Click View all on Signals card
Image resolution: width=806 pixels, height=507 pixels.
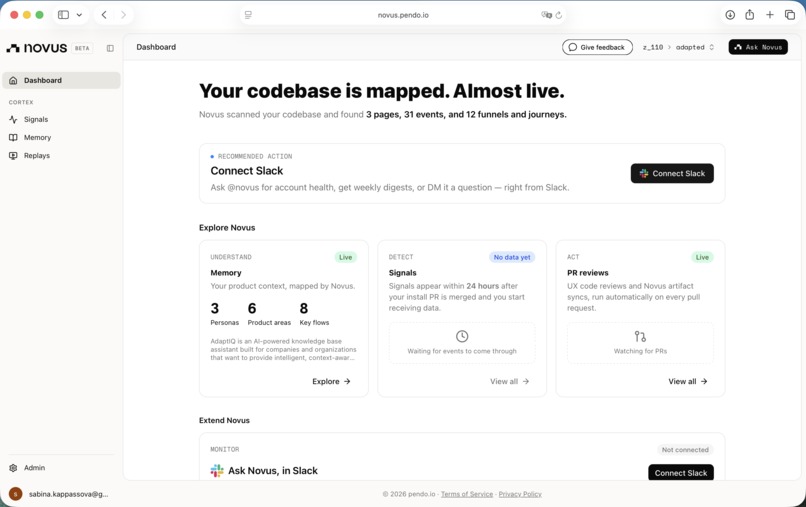509,381
